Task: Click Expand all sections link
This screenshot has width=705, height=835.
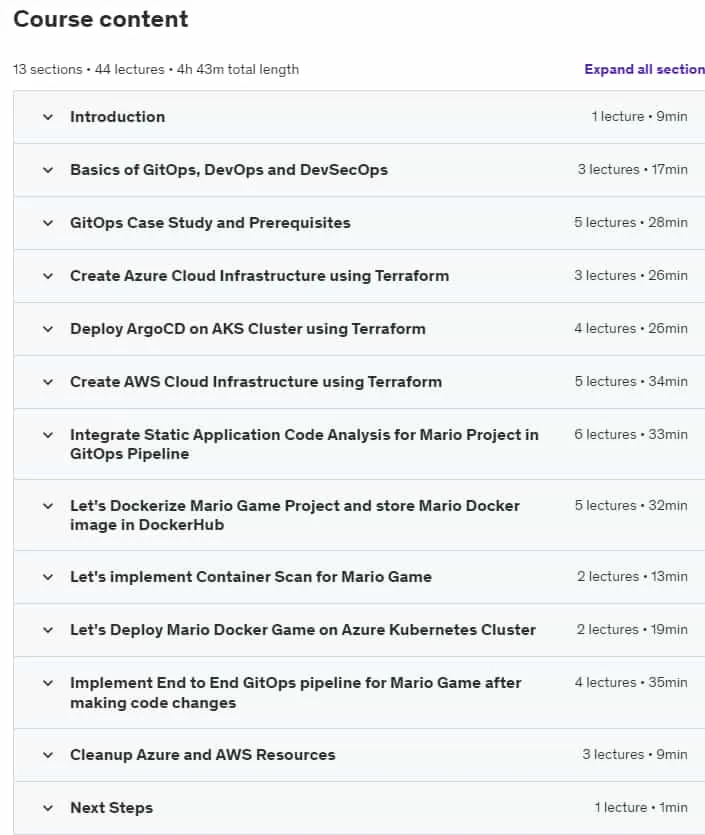Action: pos(644,69)
